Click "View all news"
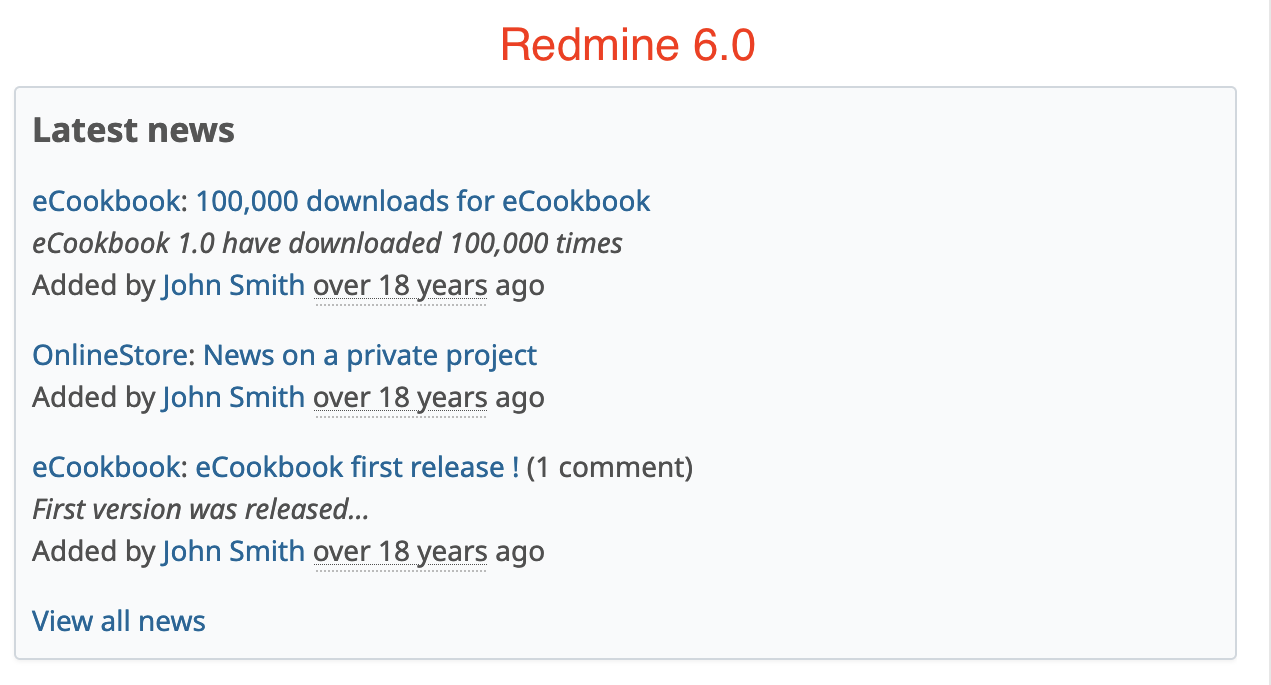 pos(118,621)
